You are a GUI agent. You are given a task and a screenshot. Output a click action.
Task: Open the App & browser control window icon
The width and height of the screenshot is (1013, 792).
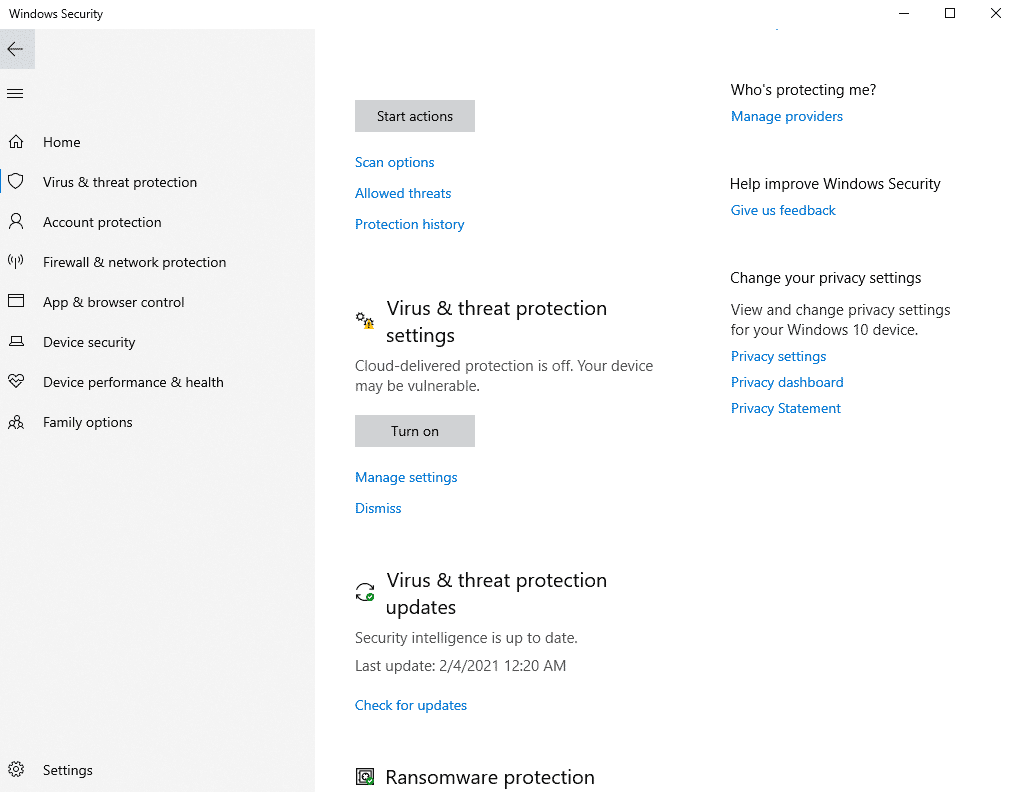[x=16, y=301]
